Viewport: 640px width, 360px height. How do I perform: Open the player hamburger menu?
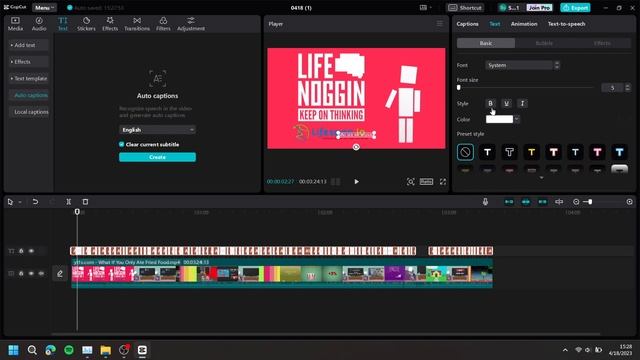440,24
